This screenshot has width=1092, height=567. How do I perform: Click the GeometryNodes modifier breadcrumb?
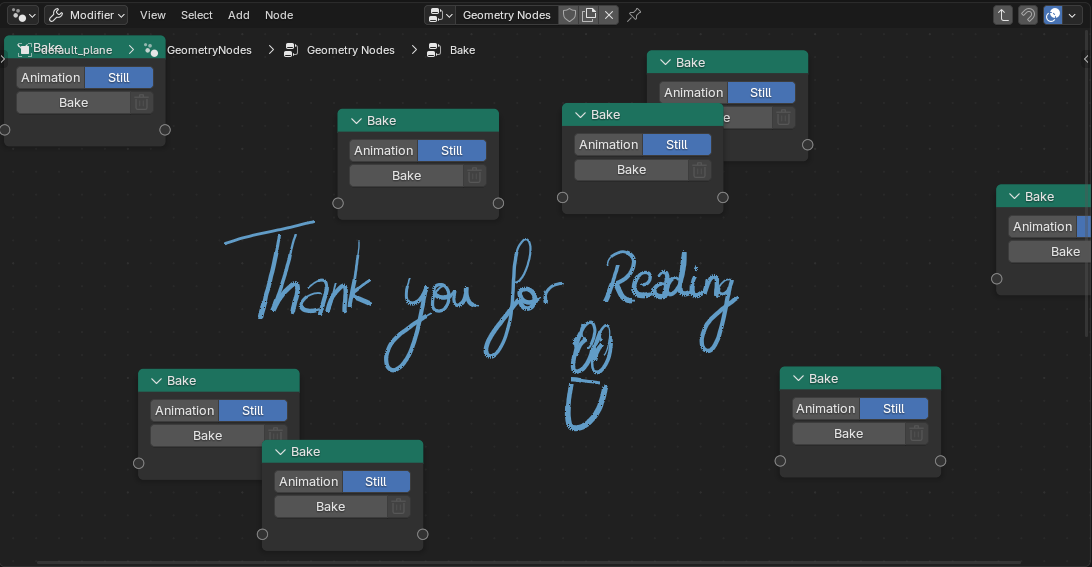[x=209, y=50]
